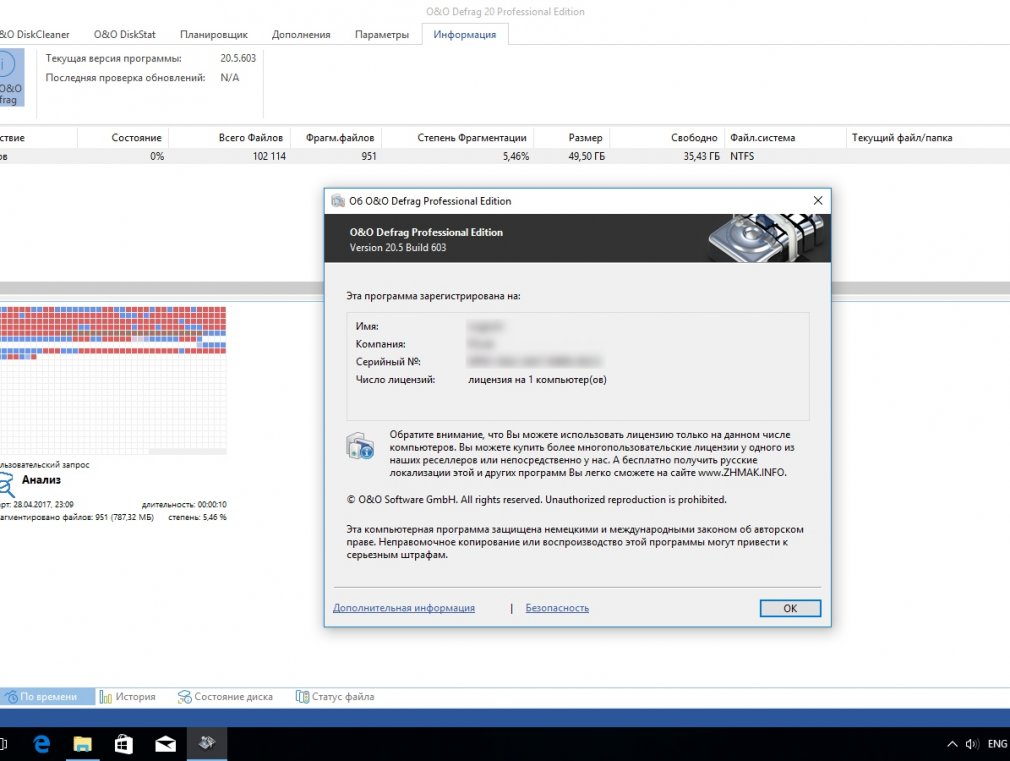
Task: Open File Explorer from the taskbar
Action: pos(82,744)
